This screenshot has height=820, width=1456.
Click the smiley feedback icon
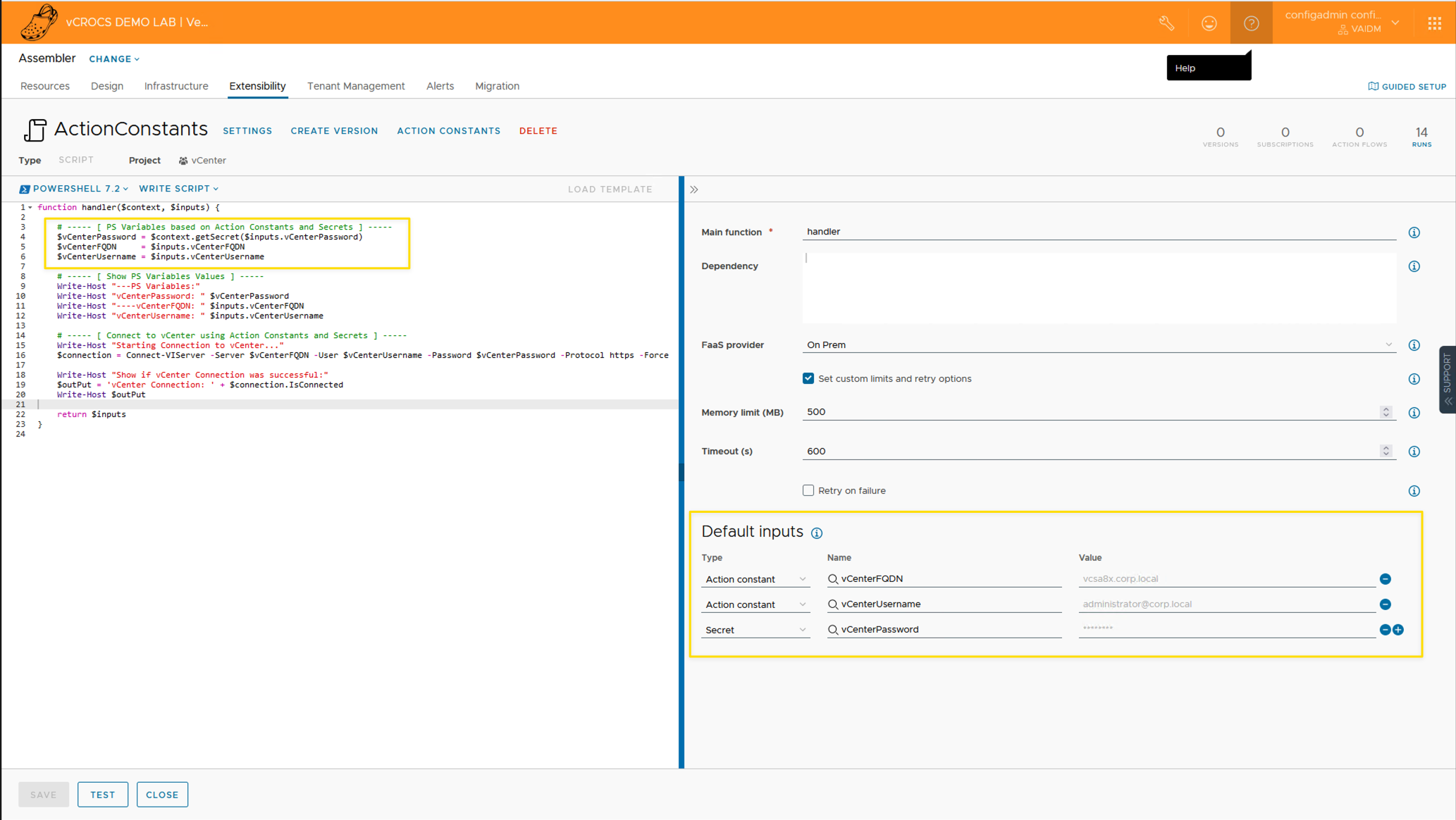pos(1209,23)
